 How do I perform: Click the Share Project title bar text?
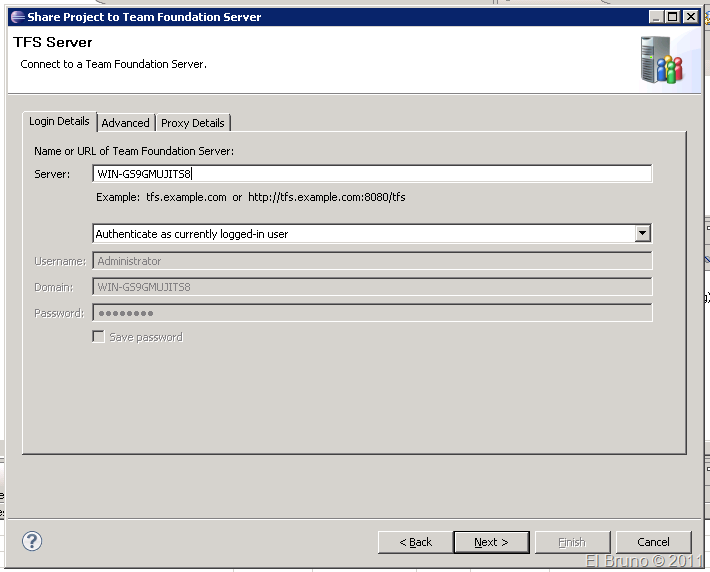point(144,17)
